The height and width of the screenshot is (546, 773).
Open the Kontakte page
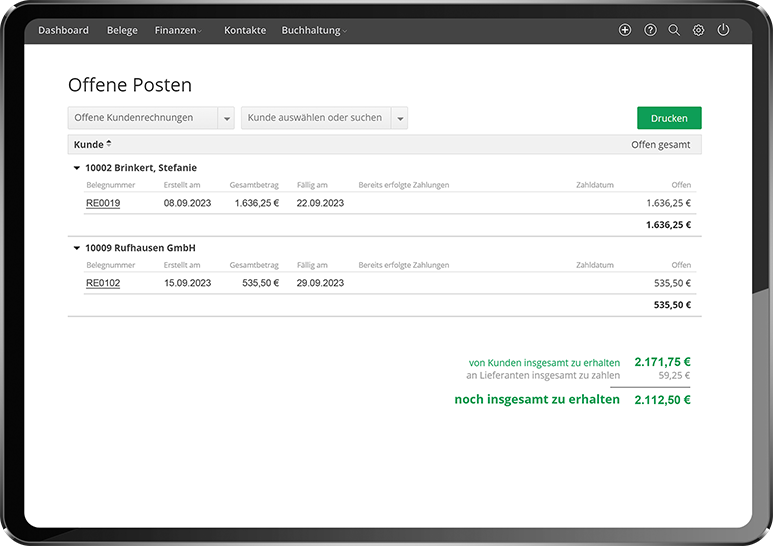(x=245, y=30)
